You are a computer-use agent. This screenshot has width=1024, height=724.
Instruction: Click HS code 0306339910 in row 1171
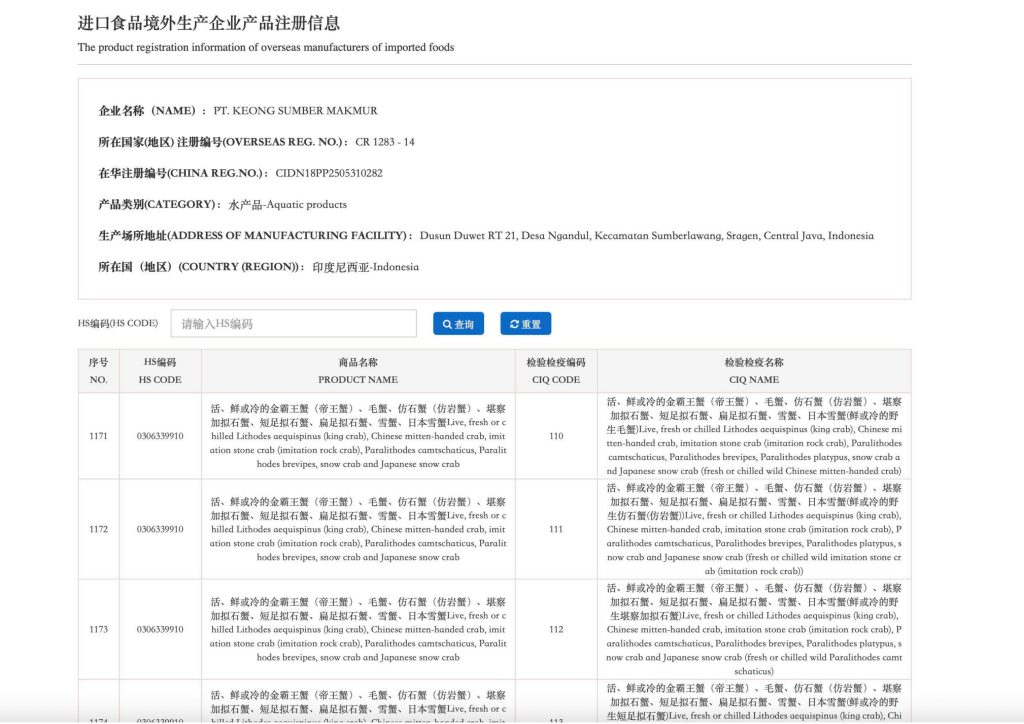pyautogui.click(x=160, y=436)
